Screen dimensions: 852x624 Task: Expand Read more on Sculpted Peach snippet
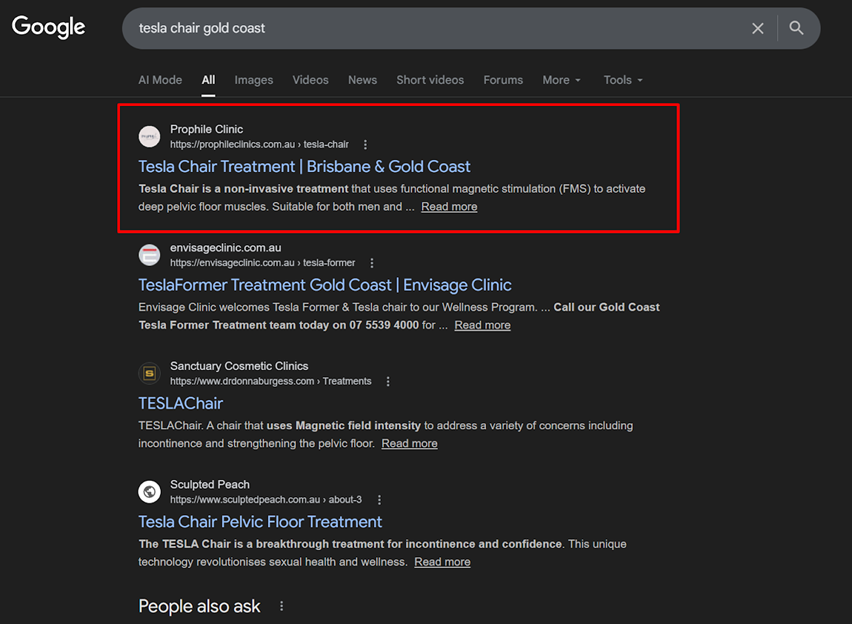(x=442, y=562)
